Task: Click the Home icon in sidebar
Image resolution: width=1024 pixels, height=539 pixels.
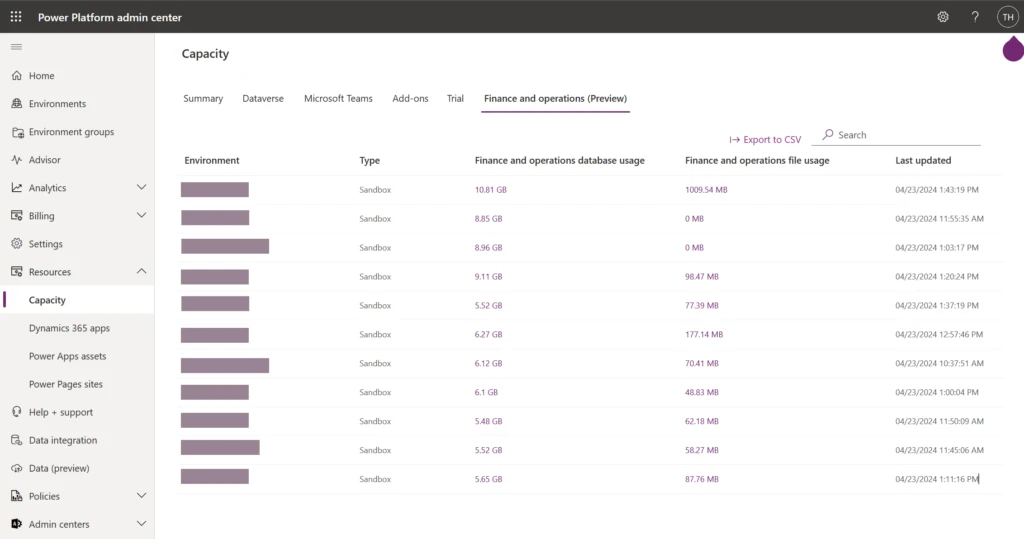Action: pyautogui.click(x=17, y=76)
